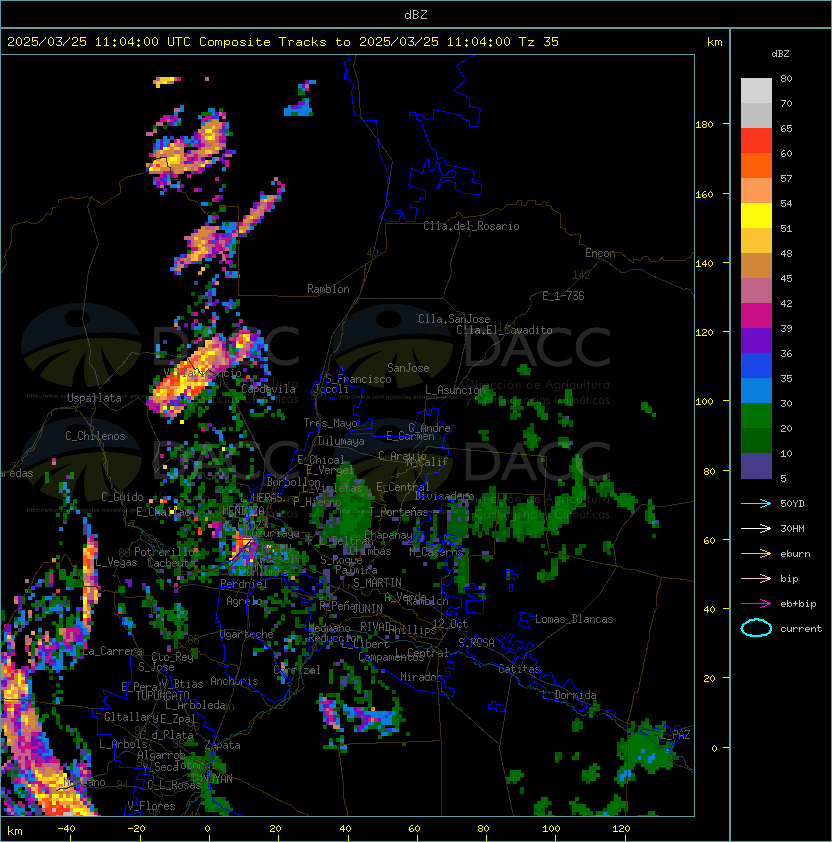This screenshot has height=842, width=832.
Task: Click the Tulumaya map label
Action: click(x=341, y=441)
